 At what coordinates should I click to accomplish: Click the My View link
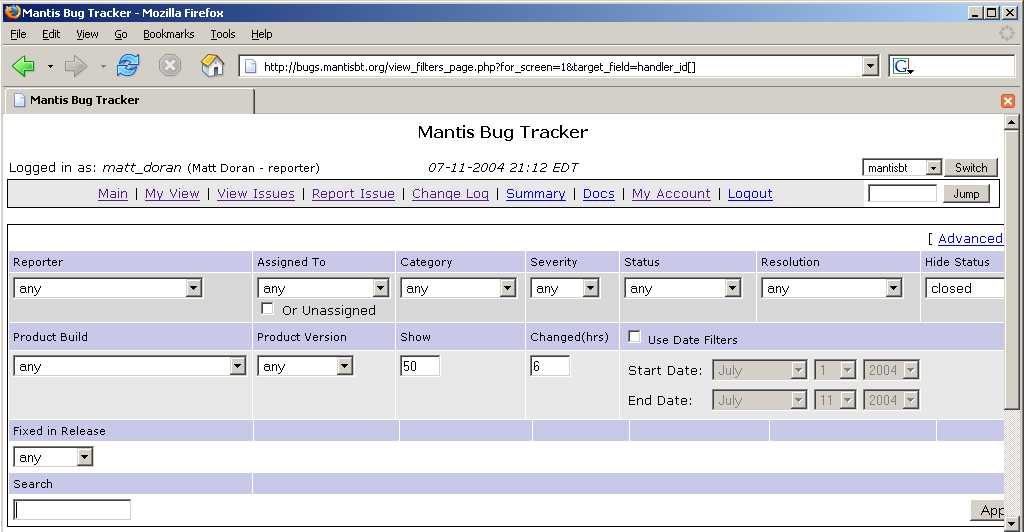(172, 194)
